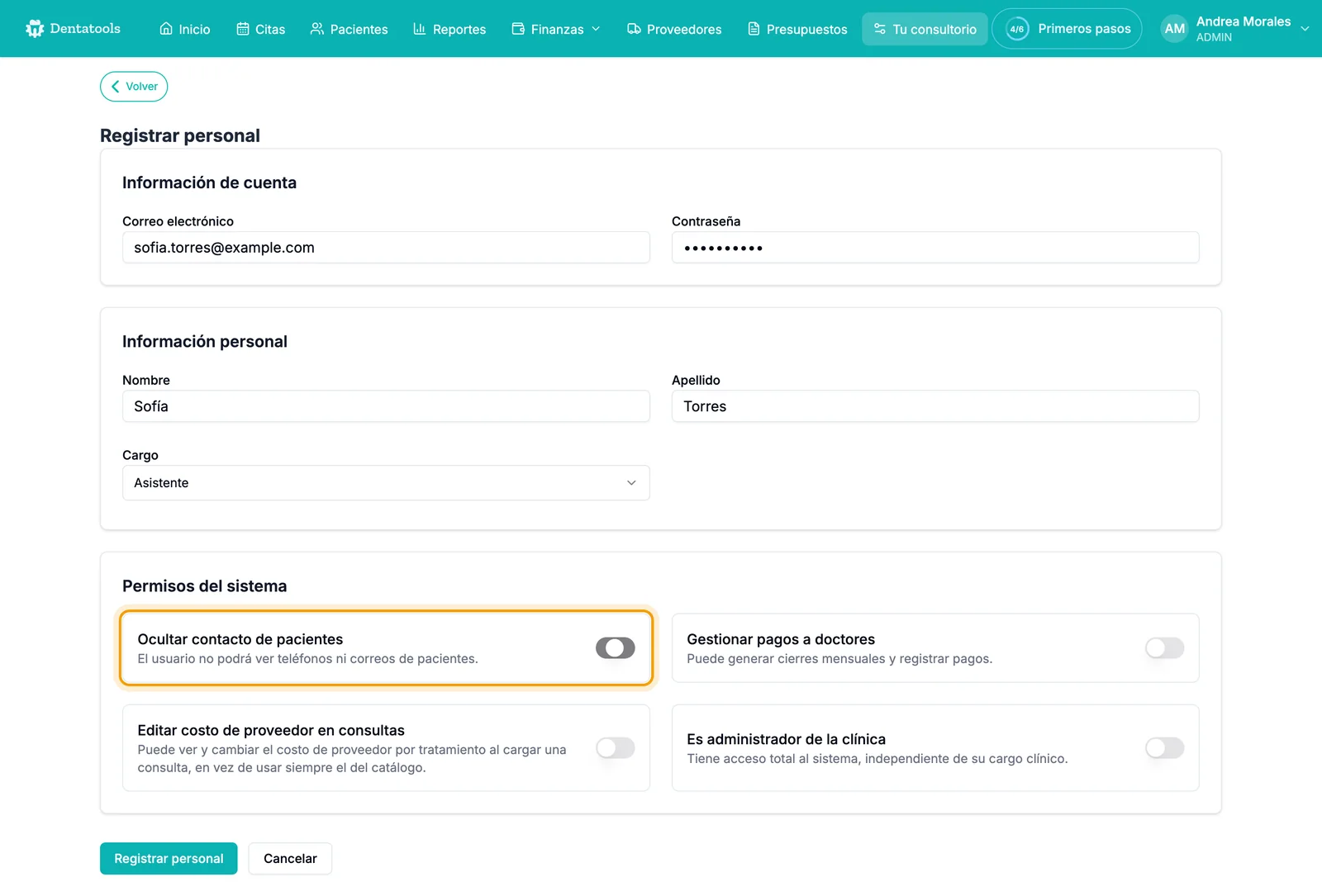Click the 4/6 progress circle icon

[x=1017, y=29]
